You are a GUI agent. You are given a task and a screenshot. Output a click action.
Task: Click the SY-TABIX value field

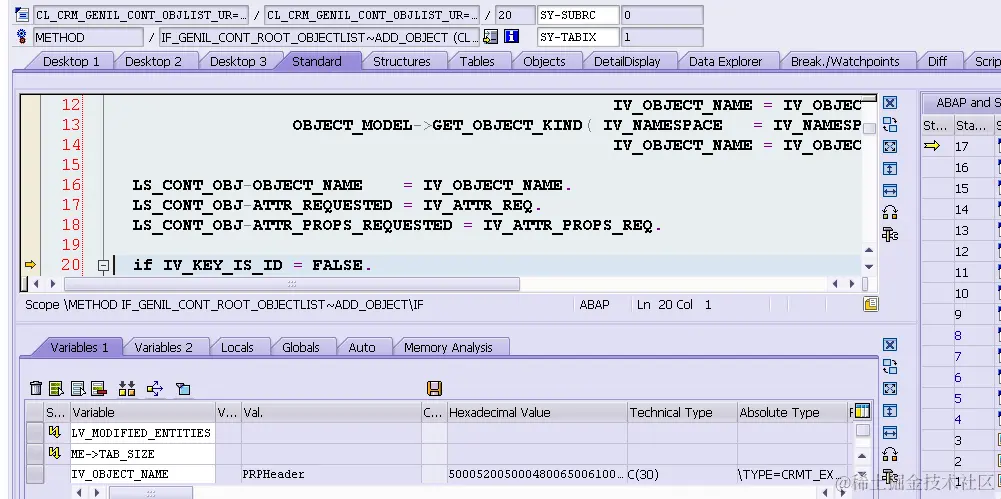click(x=662, y=37)
